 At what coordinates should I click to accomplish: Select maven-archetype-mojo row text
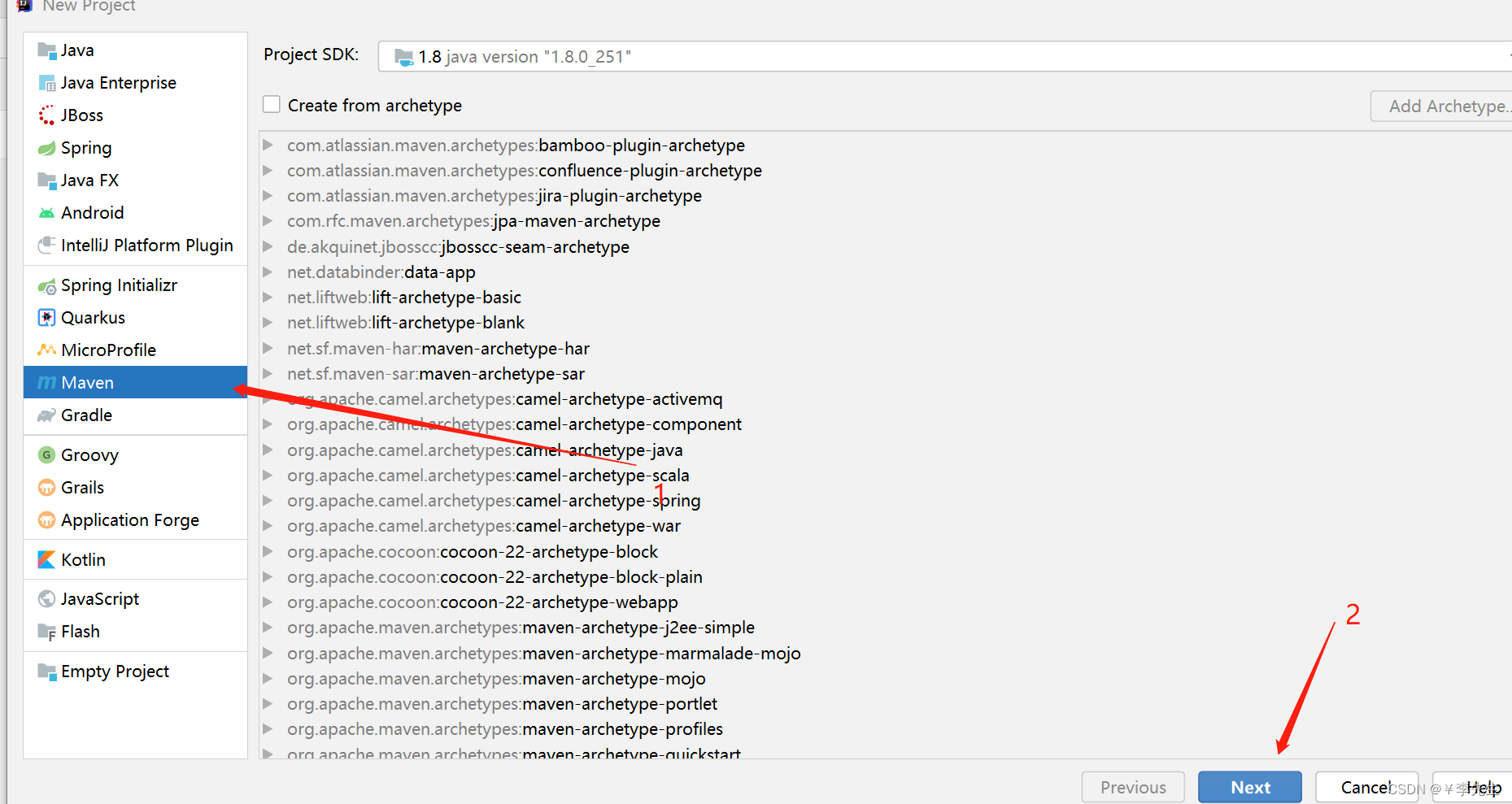click(x=496, y=679)
